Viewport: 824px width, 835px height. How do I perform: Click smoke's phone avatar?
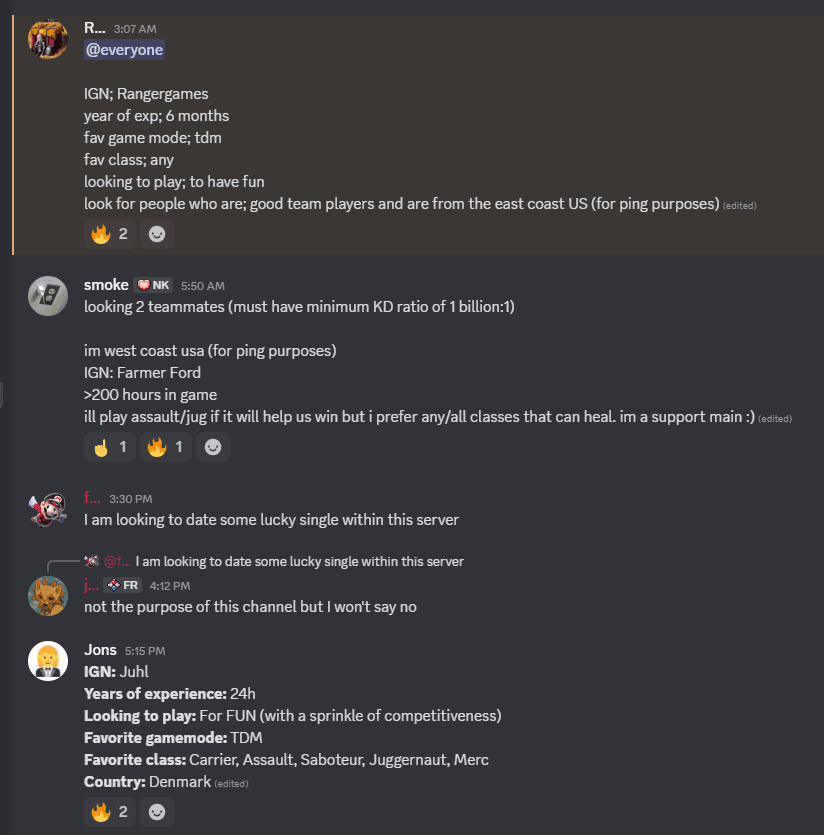47,296
